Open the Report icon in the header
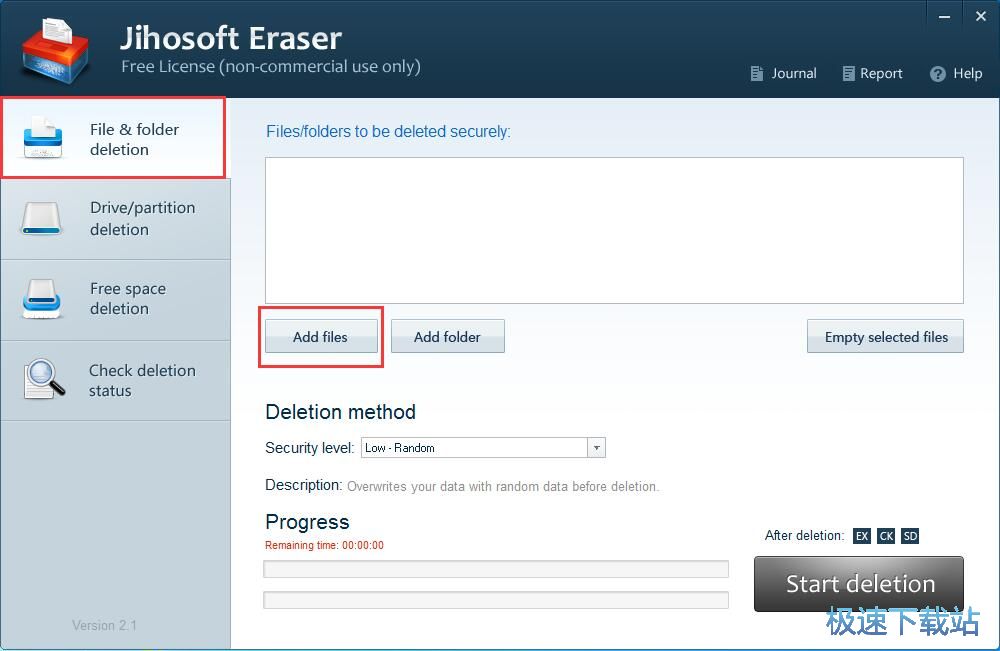 point(849,74)
